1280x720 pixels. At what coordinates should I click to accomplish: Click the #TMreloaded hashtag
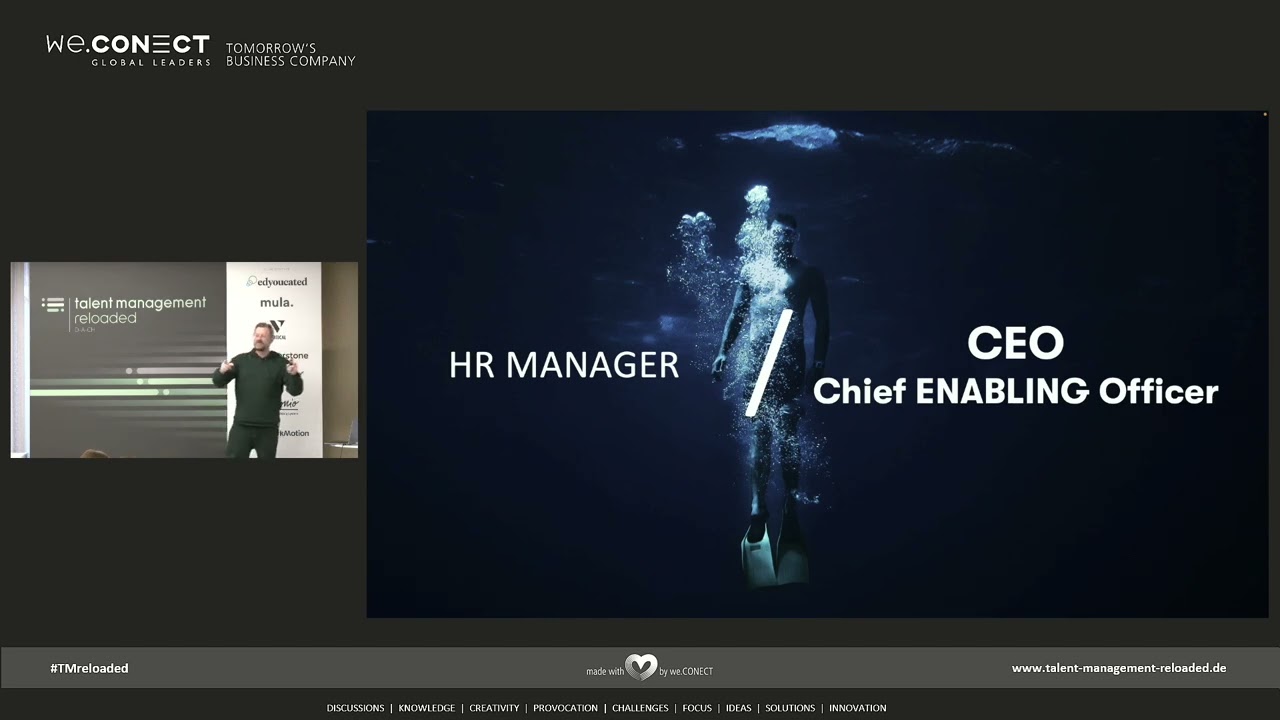pyautogui.click(x=89, y=668)
